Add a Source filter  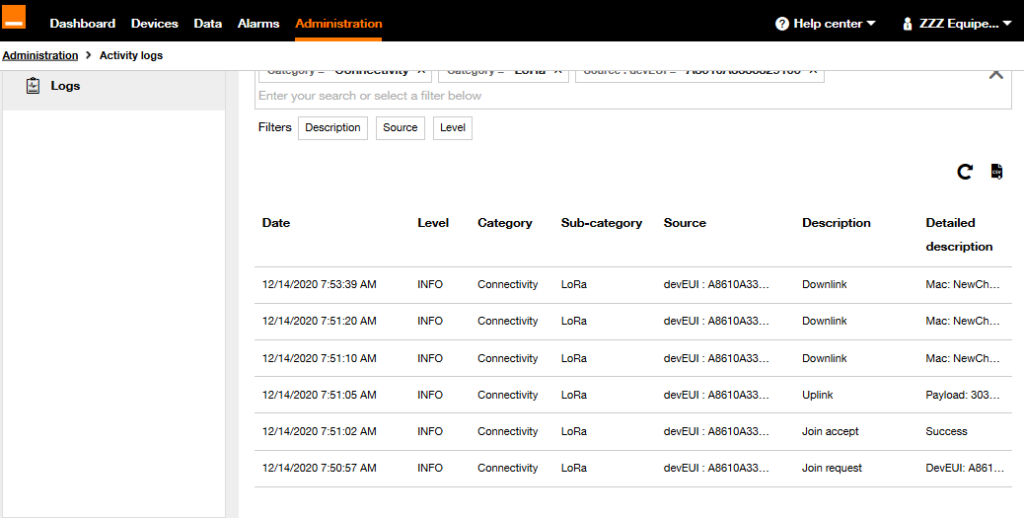[400, 127]
